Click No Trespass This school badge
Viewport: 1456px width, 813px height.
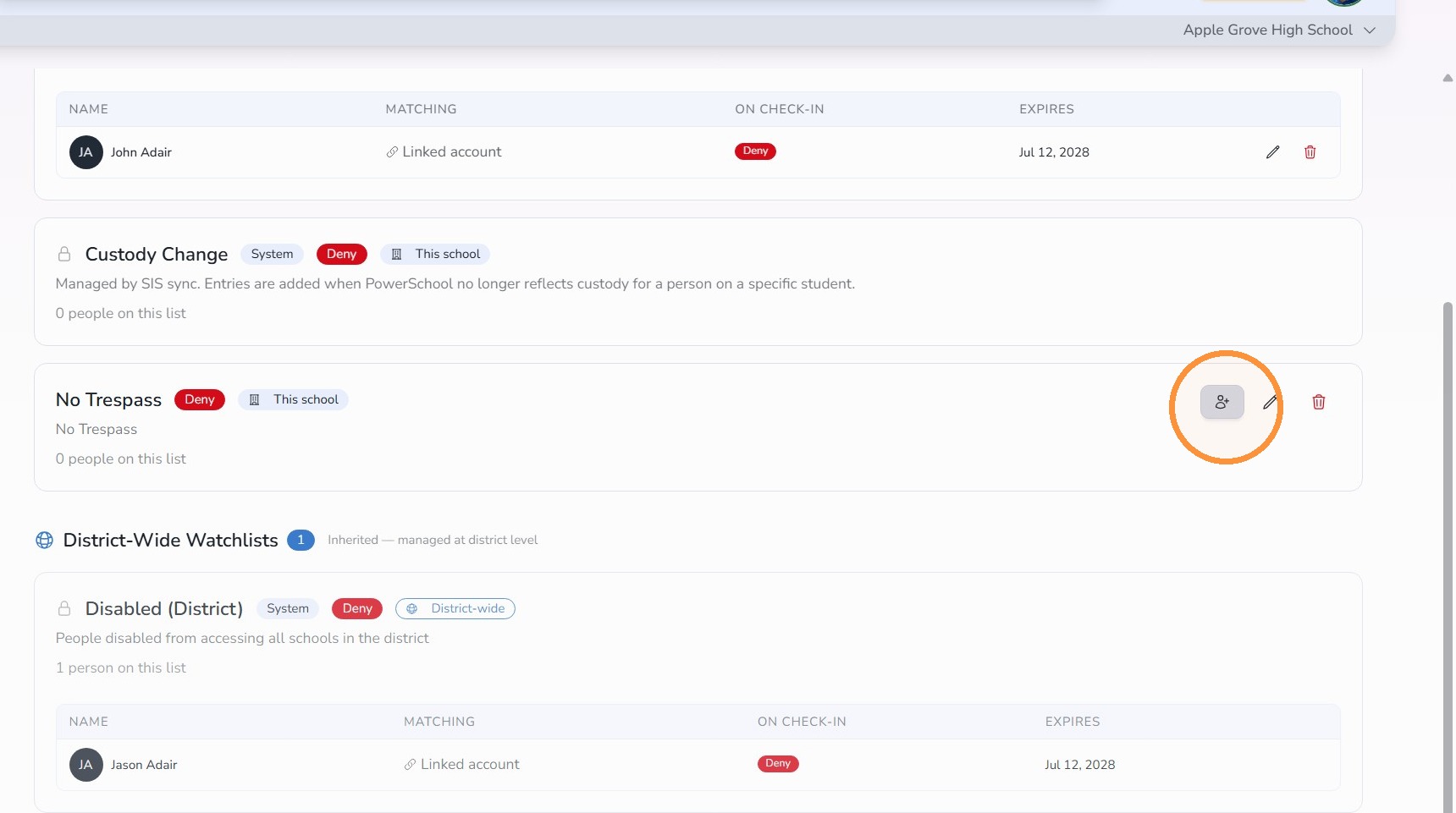click(x=293, y=399)
